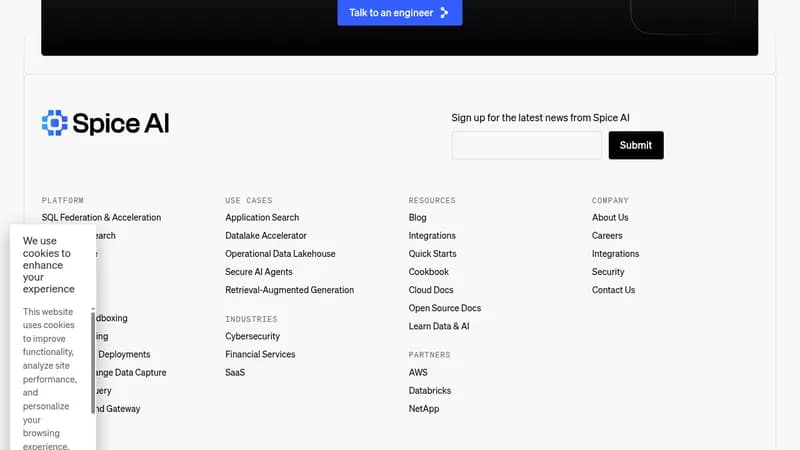This screenshot has height=450, width=800.
Task: Go to Quick Starts page
Action: 432,254
